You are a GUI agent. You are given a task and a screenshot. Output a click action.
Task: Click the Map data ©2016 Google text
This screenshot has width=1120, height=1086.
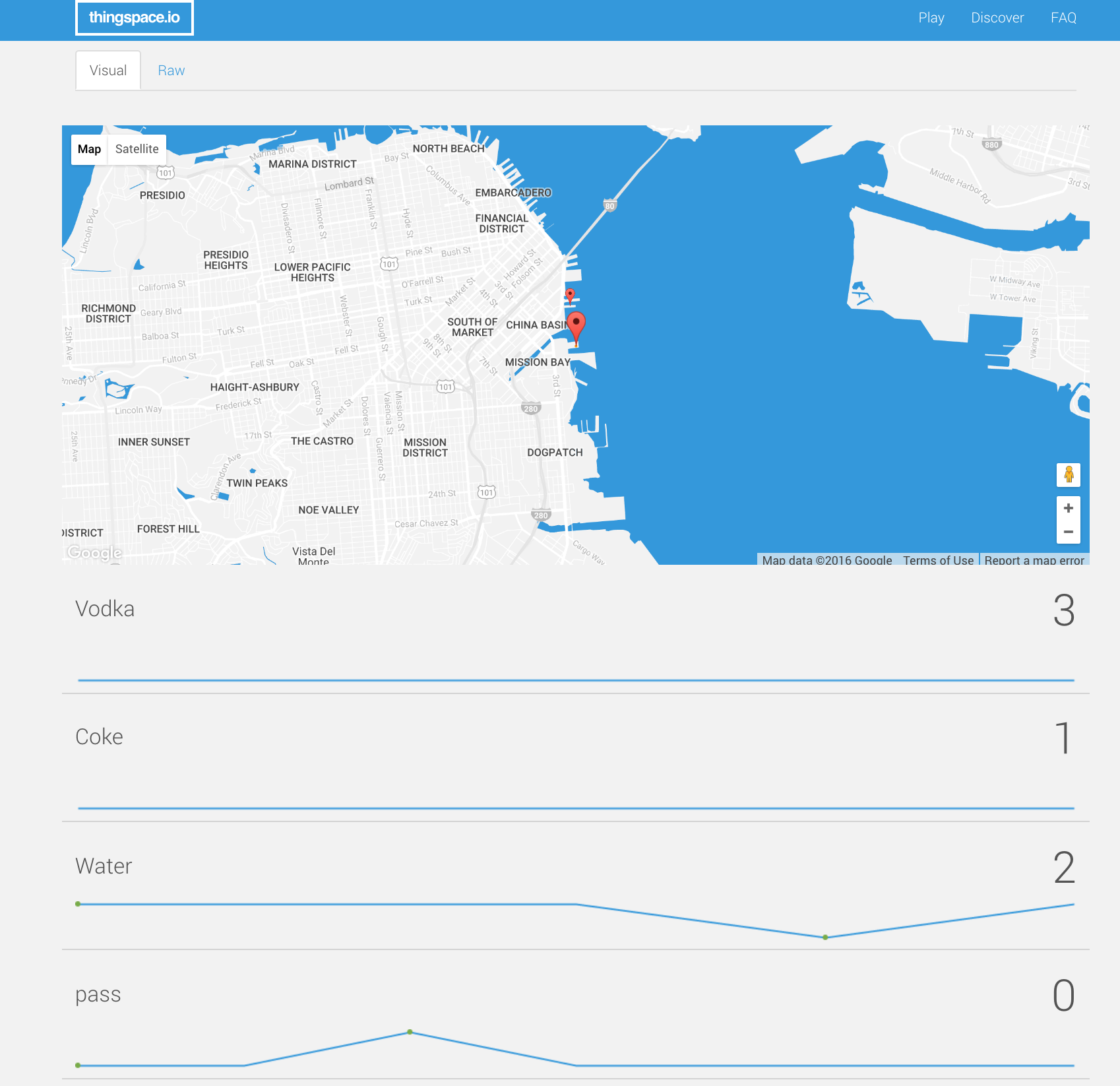tap(827, 560)
